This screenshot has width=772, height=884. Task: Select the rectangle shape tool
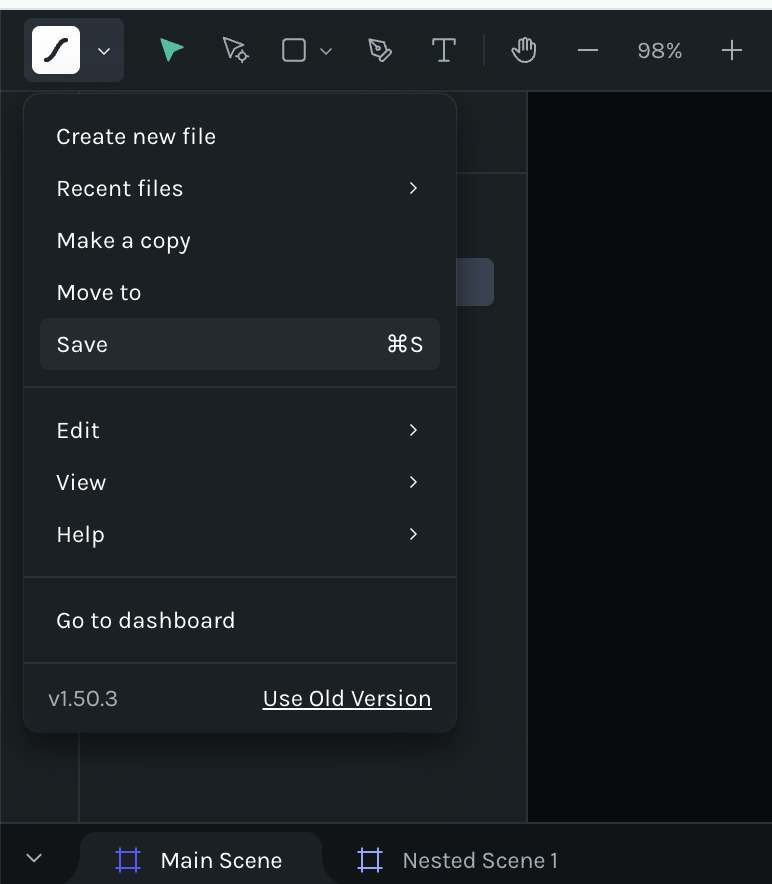coord(292,49)
